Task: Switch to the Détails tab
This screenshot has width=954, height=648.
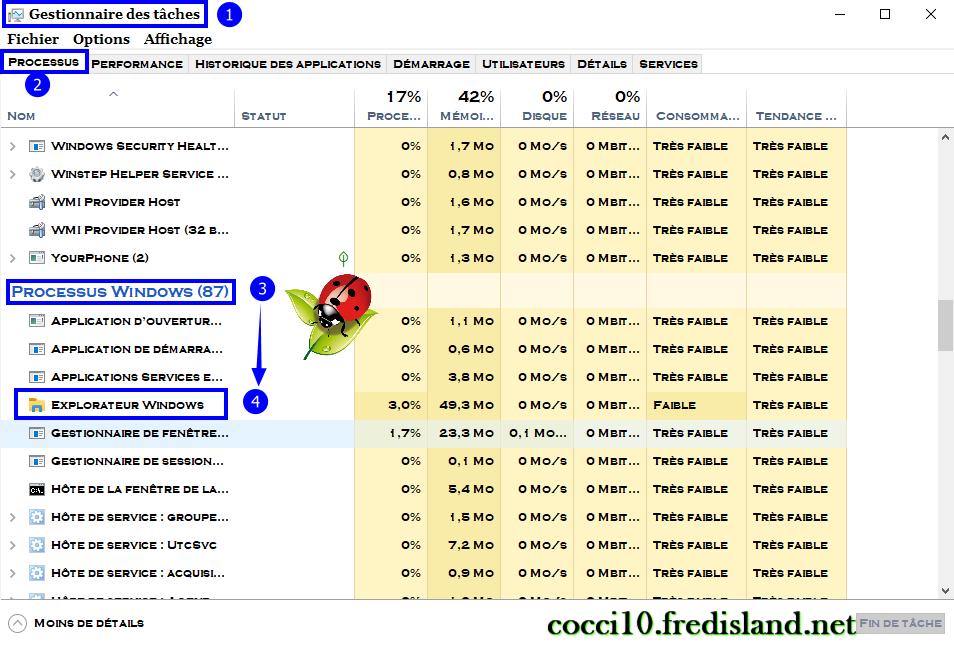Action: coord(602,64)
